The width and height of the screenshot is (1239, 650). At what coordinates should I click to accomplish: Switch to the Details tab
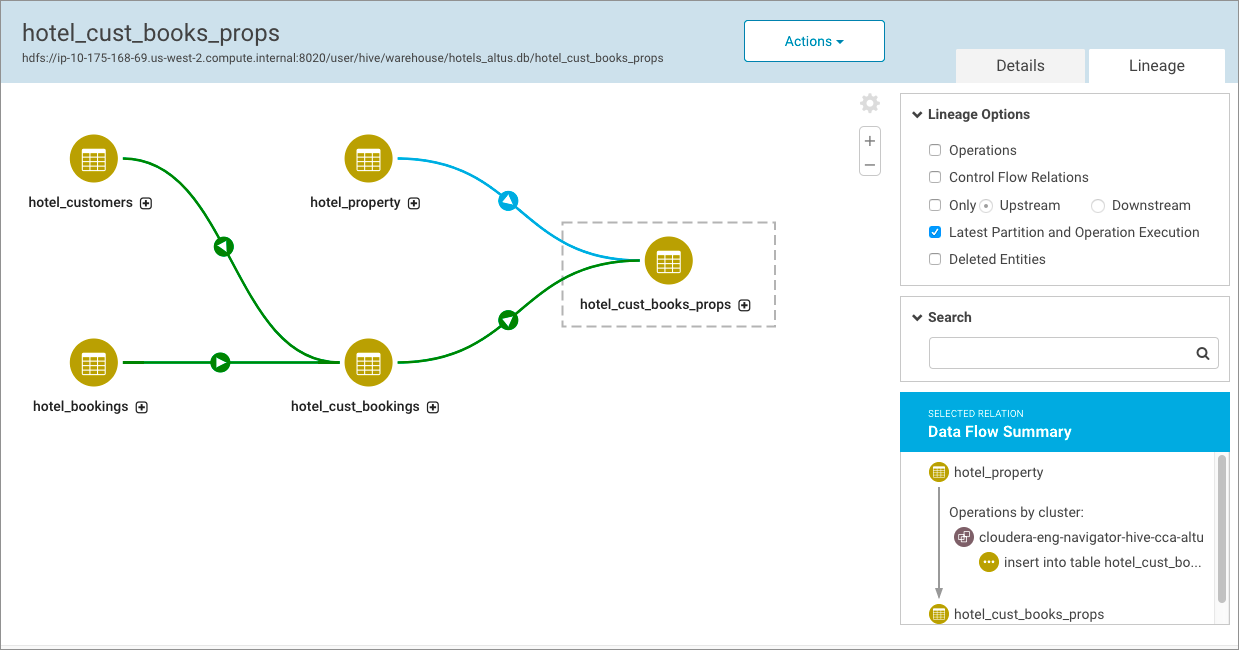[1020, 66]
